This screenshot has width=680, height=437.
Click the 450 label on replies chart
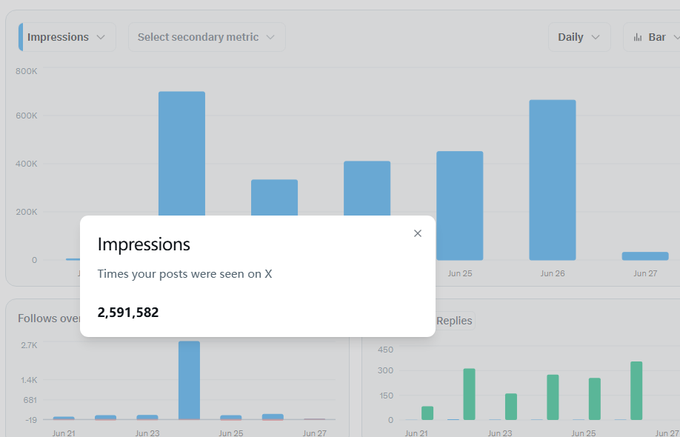pyautogui.click(x=385, y=349)
